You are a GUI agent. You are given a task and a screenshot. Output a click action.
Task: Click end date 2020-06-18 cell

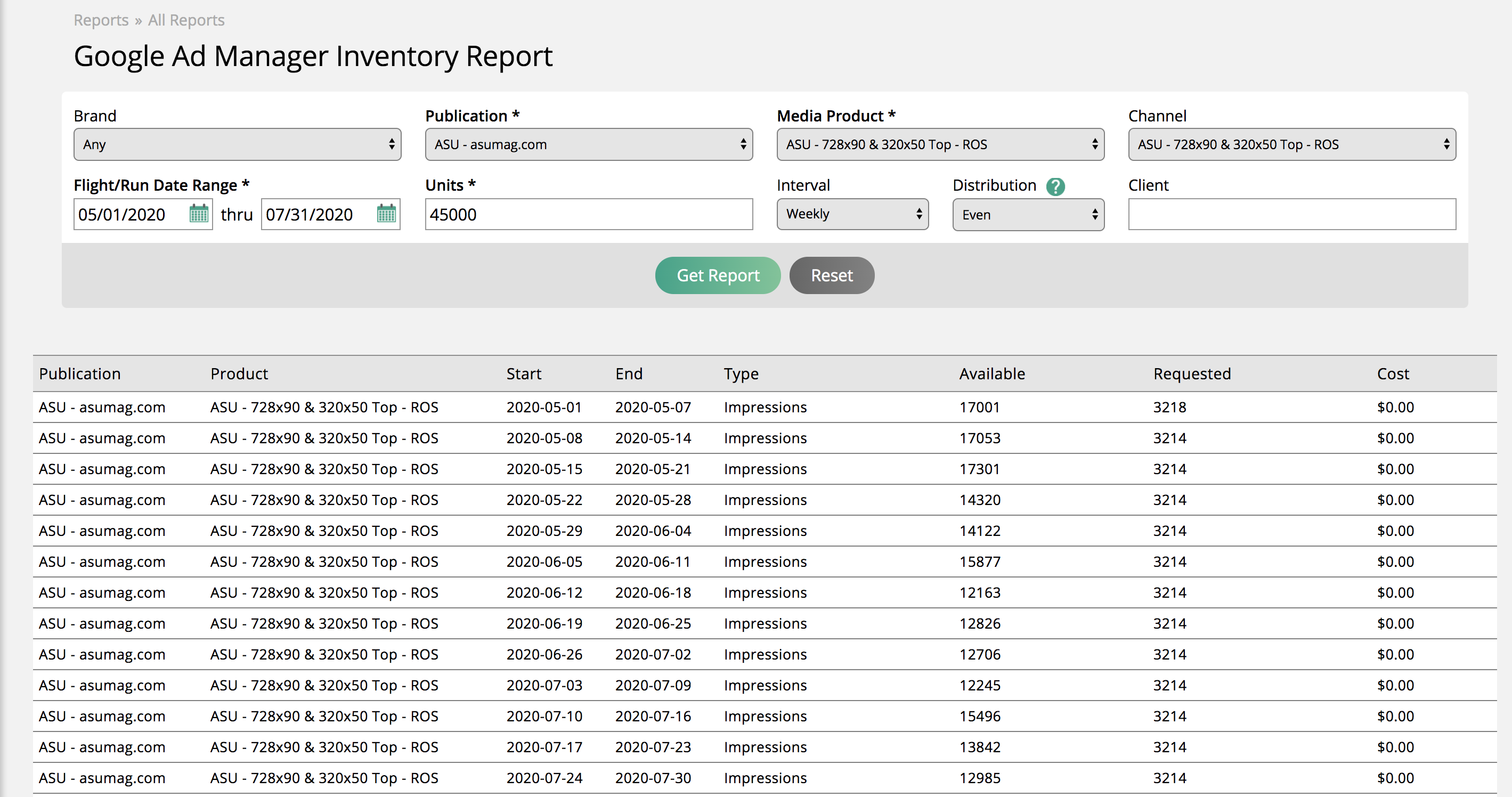[x=653, y=593]
